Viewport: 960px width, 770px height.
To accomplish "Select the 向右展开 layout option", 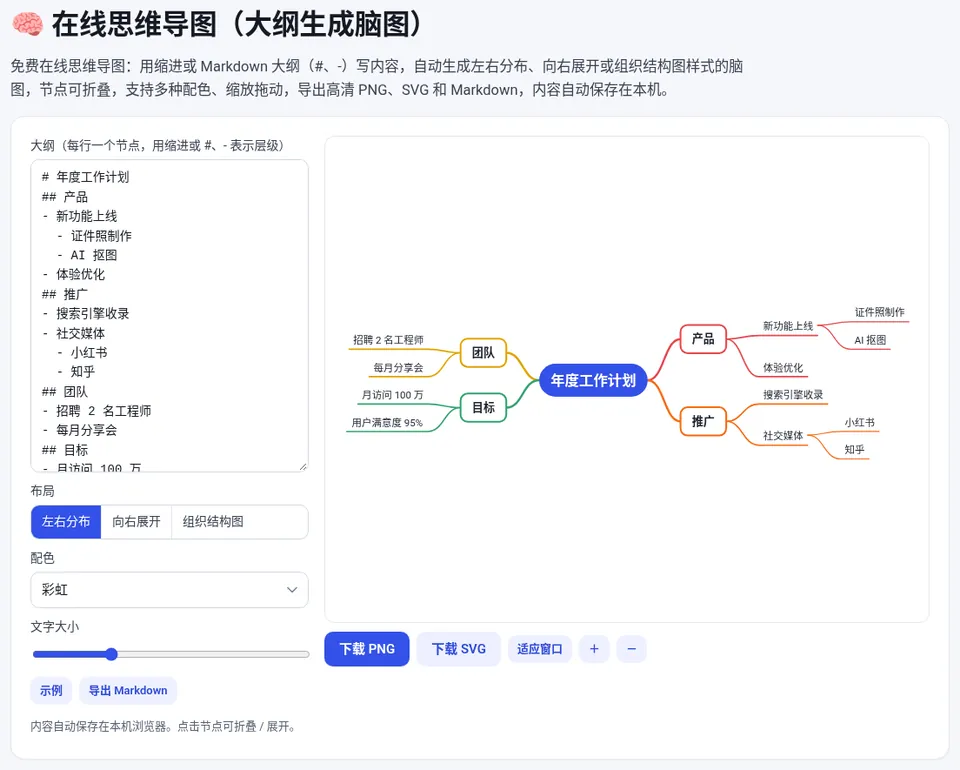I will tap(137, 521).
